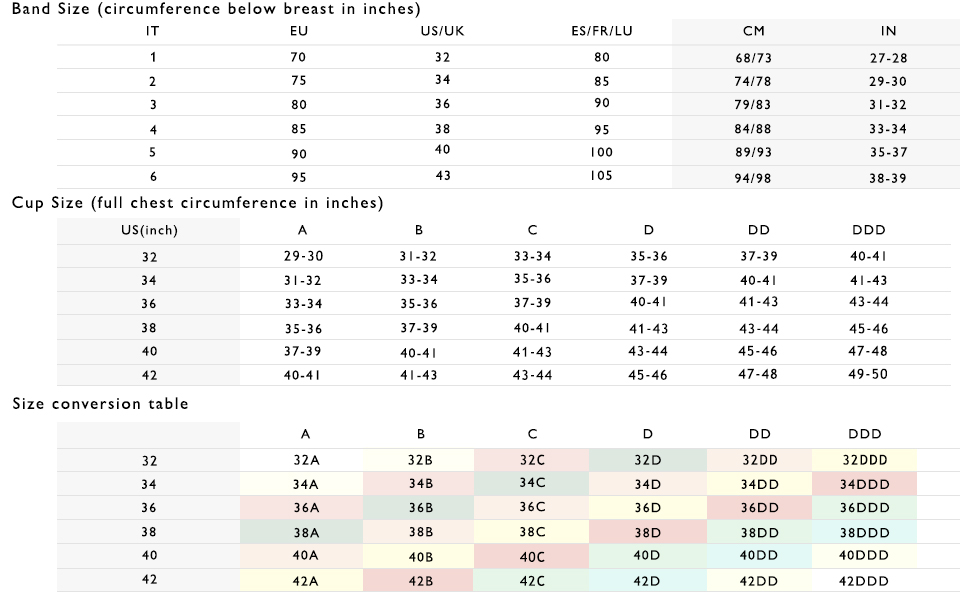Click the ES/FR/LU column header

point(601,31)
